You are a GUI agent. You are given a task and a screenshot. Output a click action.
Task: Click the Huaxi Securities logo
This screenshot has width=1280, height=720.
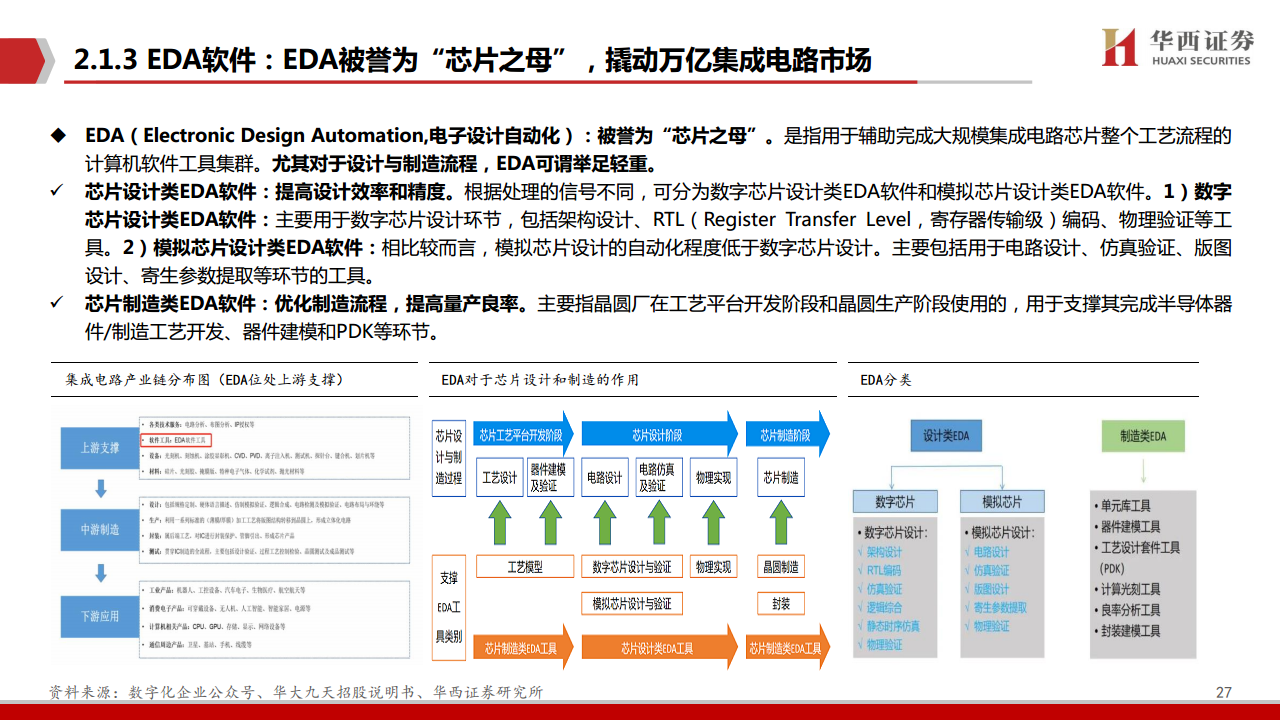(1178, 46)
